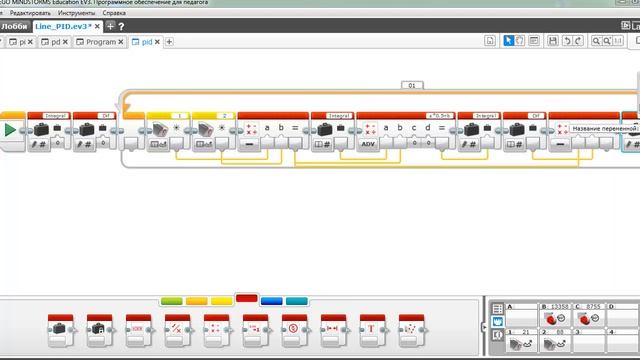
Task: Add a new program tab
Action: click(169, 42)
